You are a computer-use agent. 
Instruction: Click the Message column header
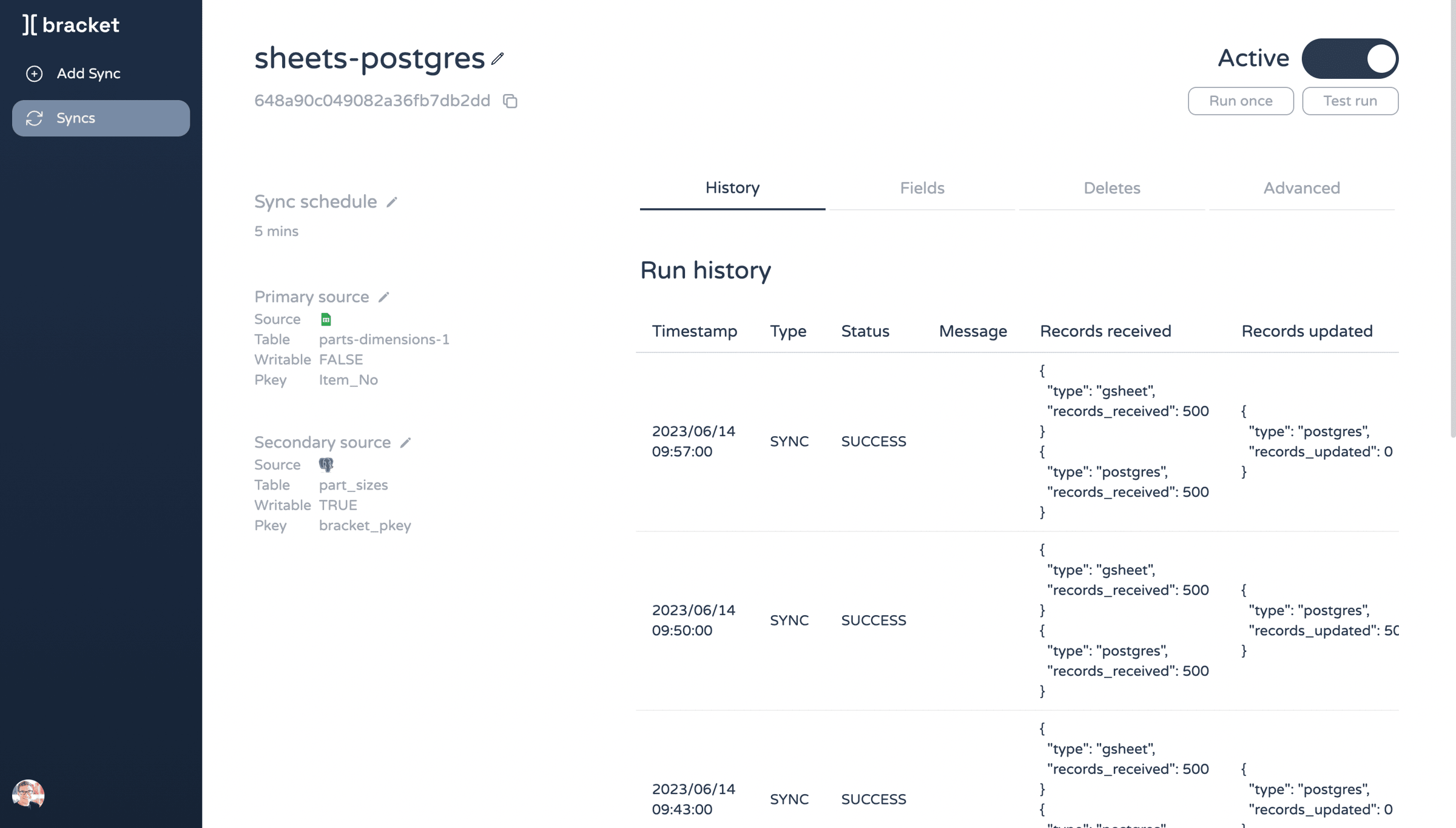tap(972, 332)
